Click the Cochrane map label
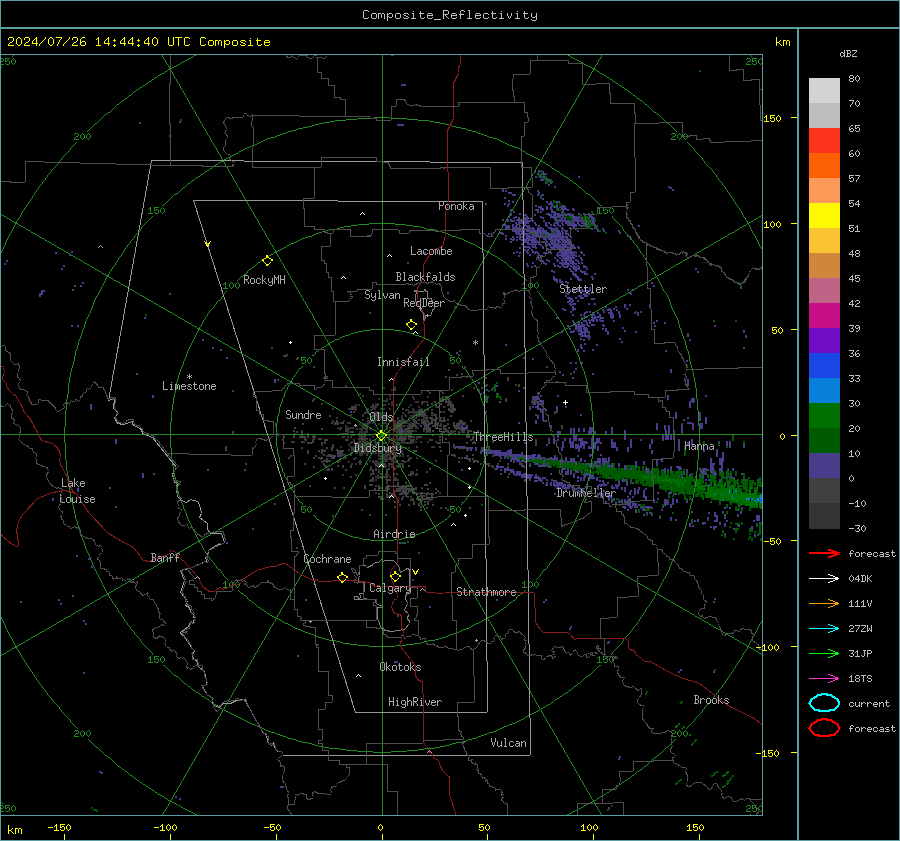Screen dimensions: 900x841 click(x=327, y=559)
